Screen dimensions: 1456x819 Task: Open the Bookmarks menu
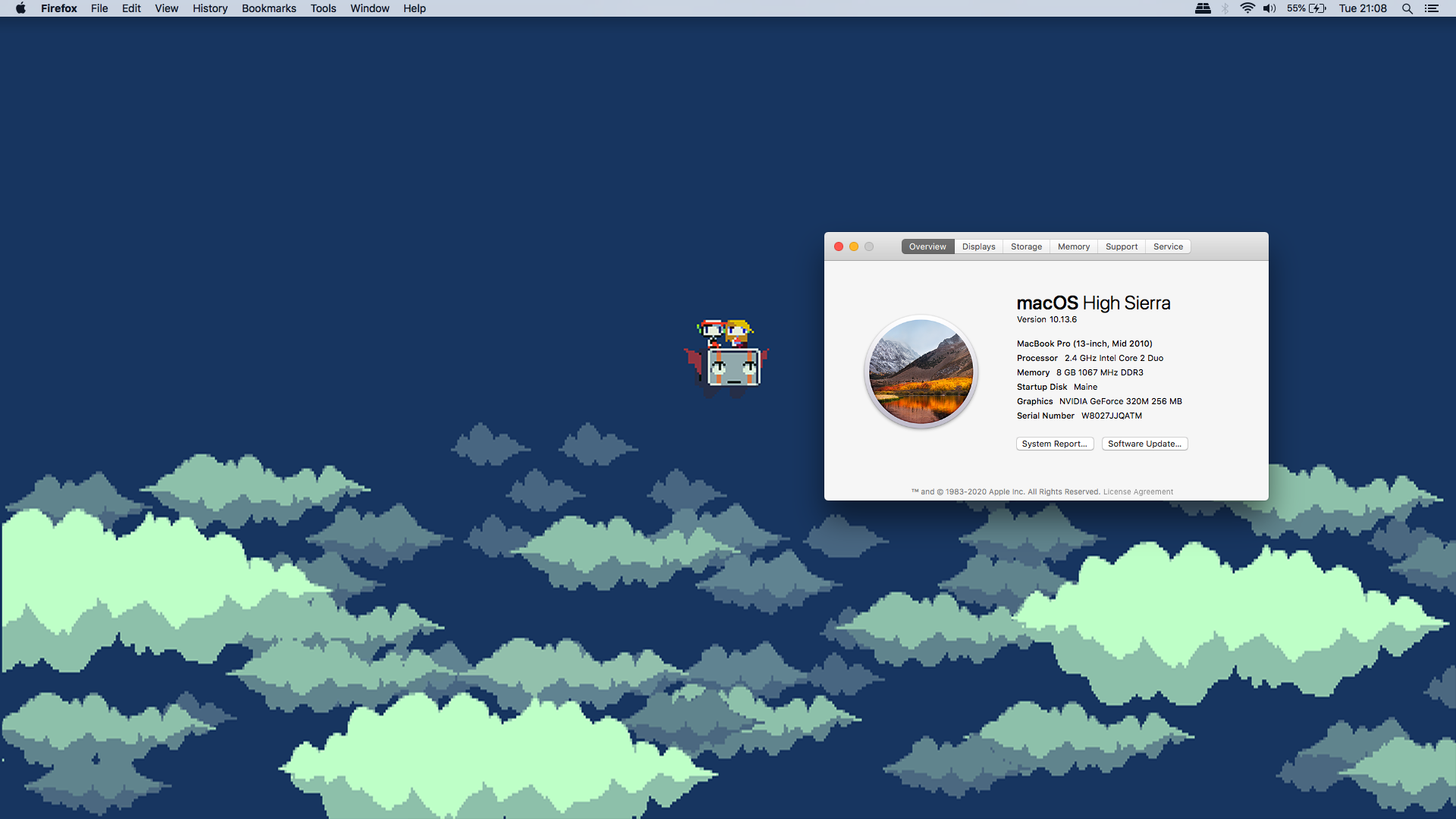click(x=268, y=8)
